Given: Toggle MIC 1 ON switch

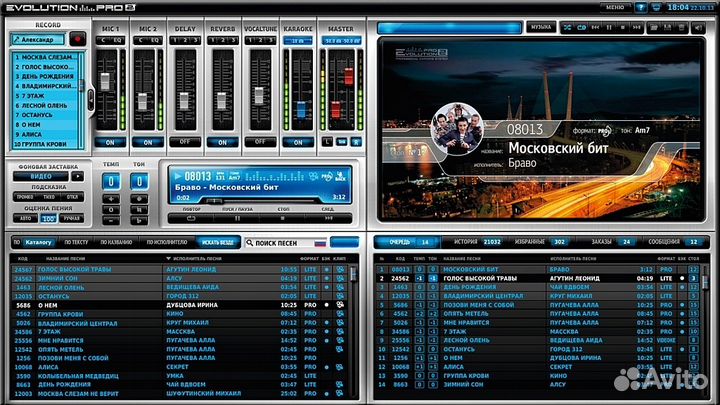Looking at the screenshot, I should click(x=111, y=142).
